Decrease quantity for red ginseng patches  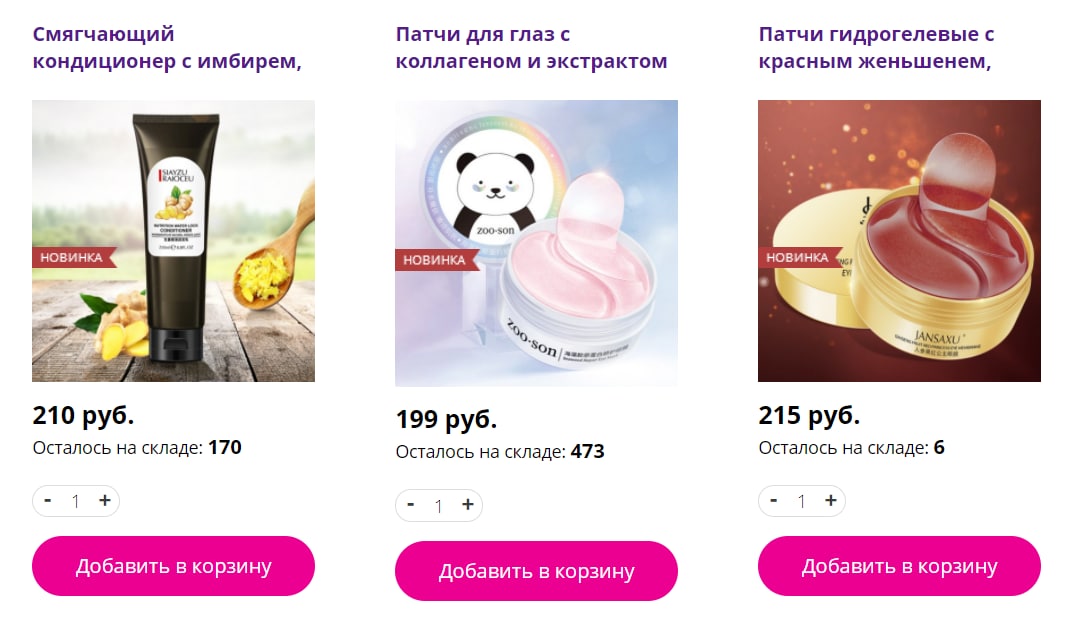click(x=773, y=501)
